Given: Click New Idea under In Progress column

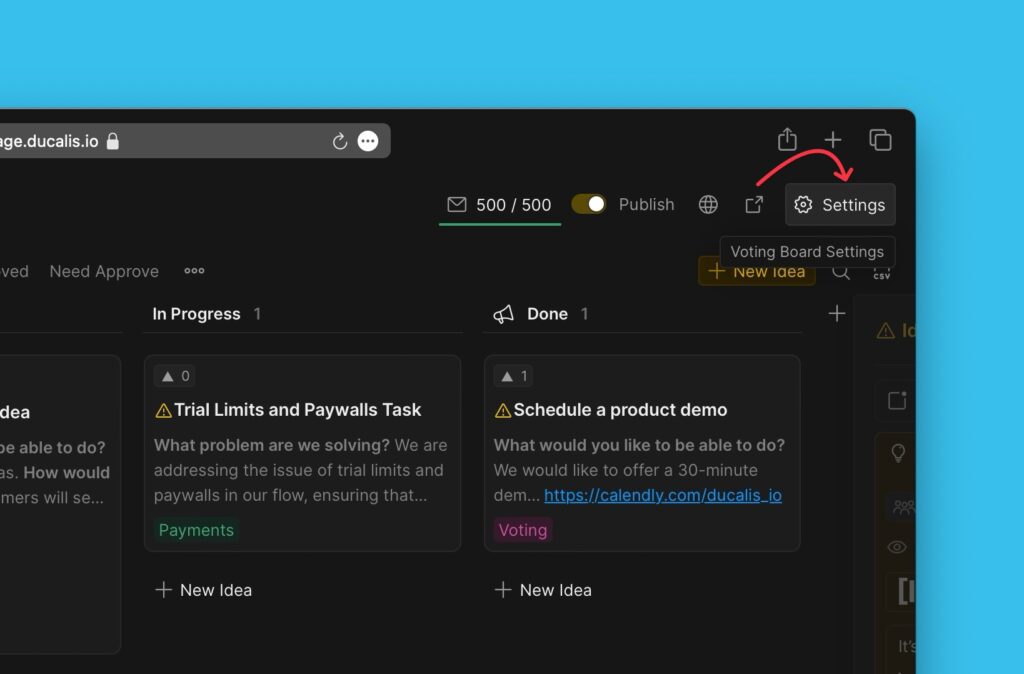Looking at the screenshot, I should click(204, 590).
